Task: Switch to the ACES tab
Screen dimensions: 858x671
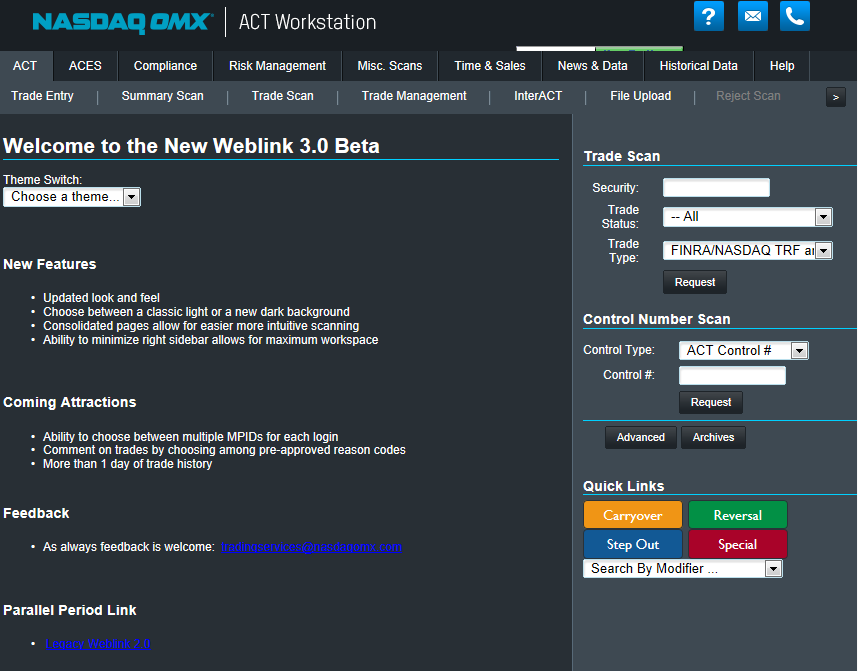Action: [x=85, y=66]
